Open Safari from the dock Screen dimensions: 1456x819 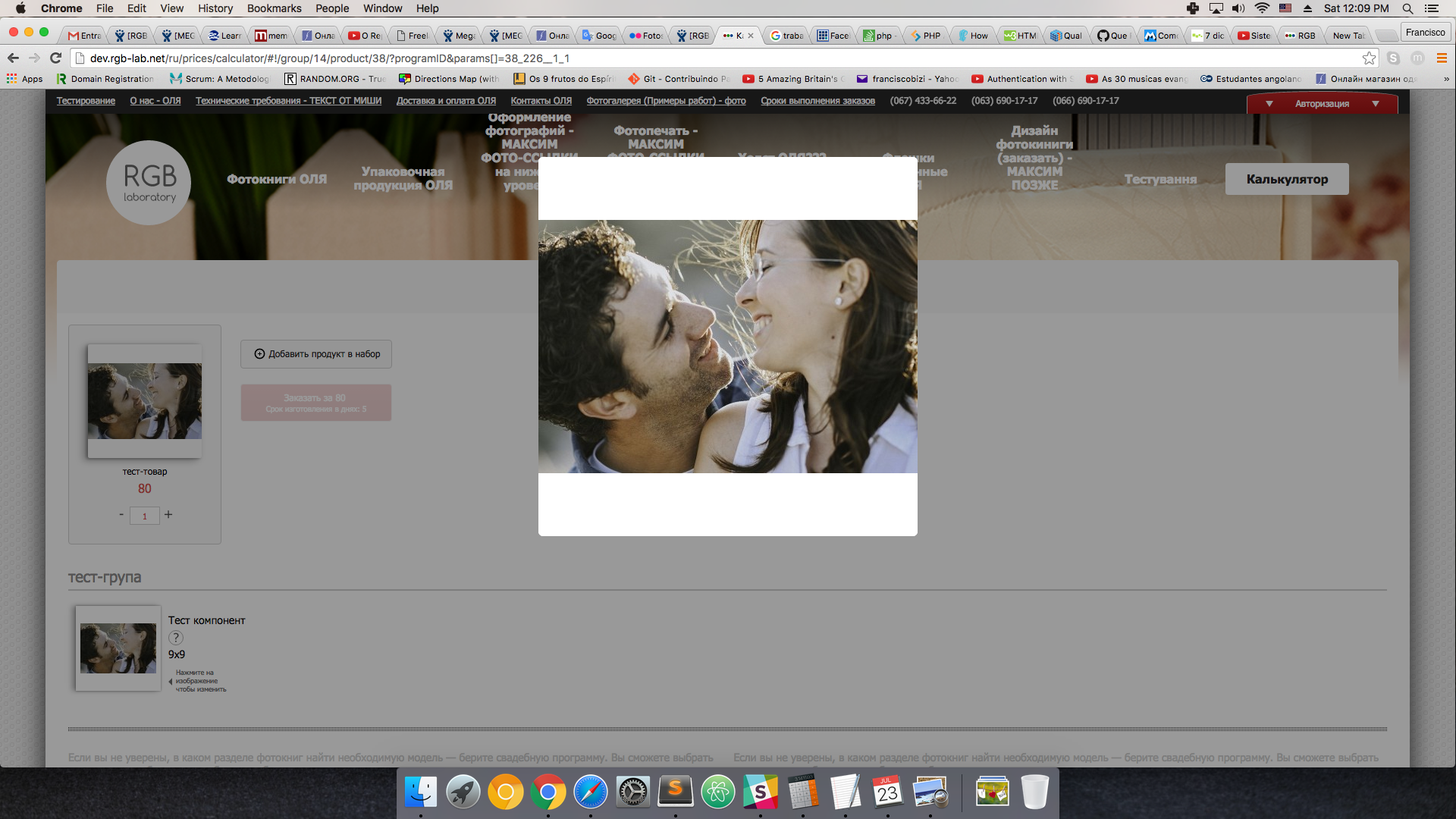(x=590, y=792)
